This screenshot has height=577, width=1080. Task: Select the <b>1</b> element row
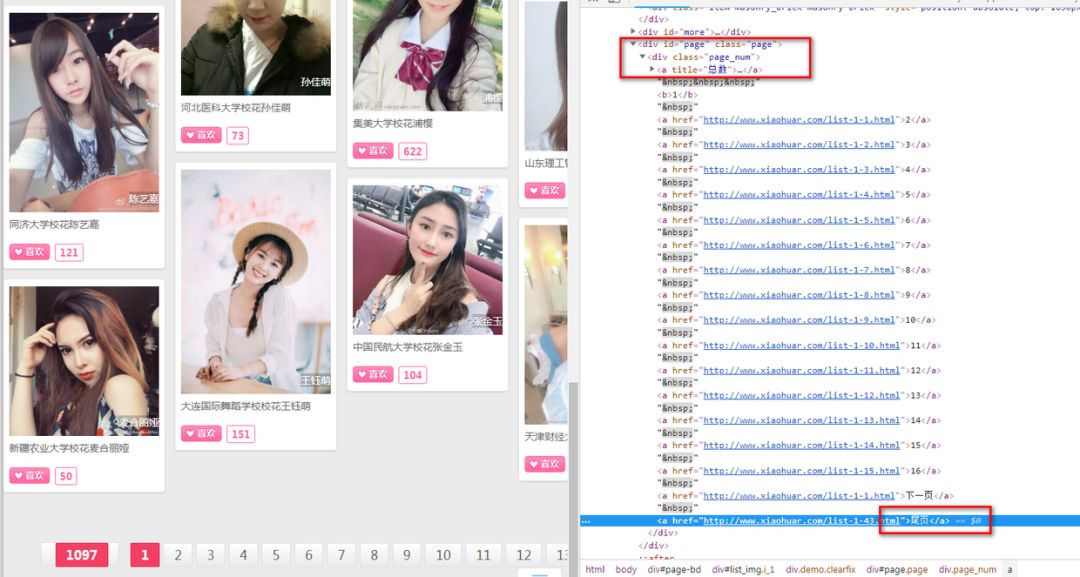tap(678, 95)
